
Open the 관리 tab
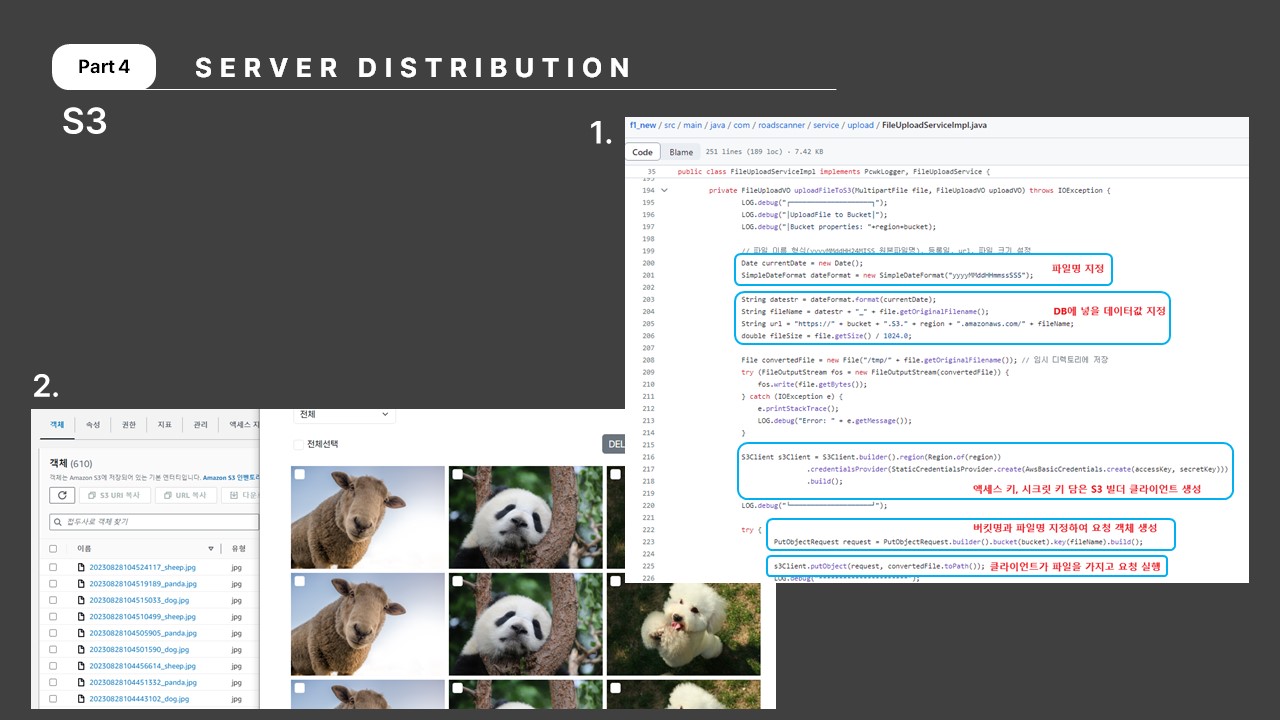pyautogui.click(x=201, y=425)
